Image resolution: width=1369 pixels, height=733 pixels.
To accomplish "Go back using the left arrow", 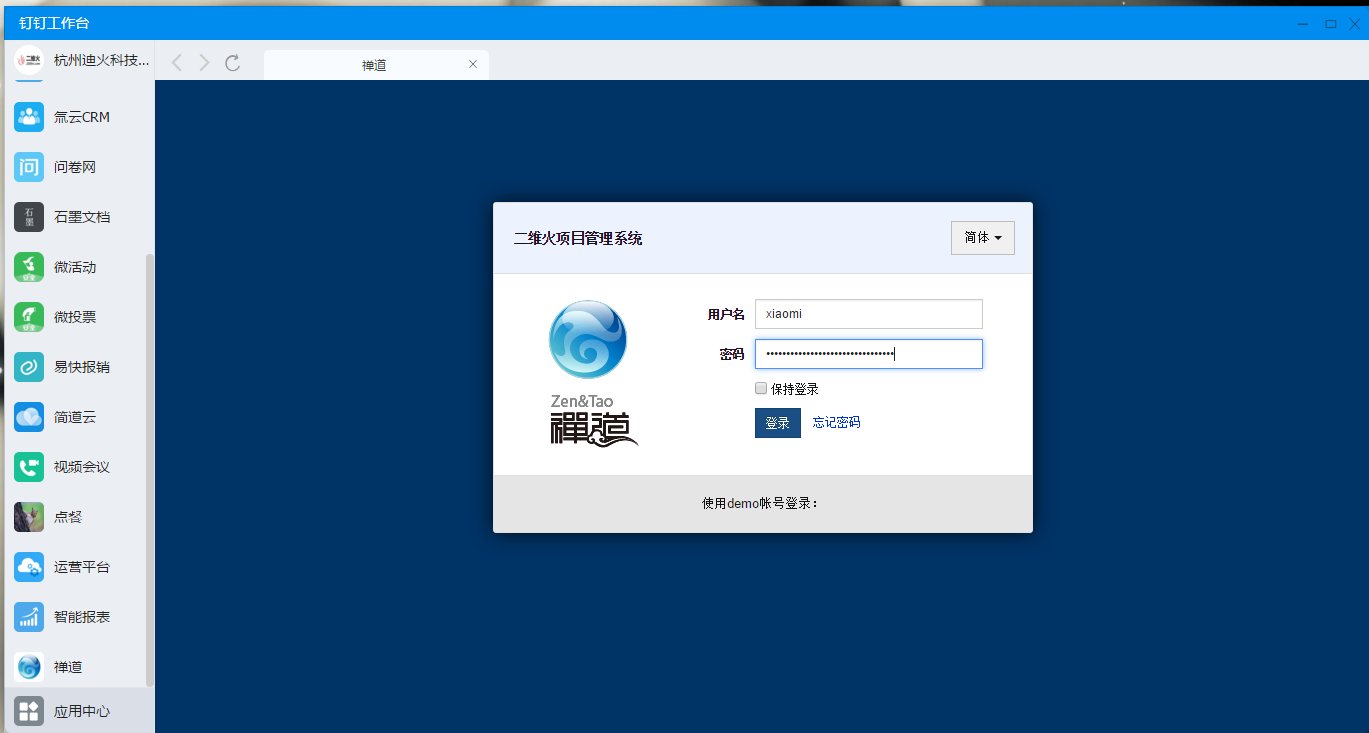I will 177,63.
